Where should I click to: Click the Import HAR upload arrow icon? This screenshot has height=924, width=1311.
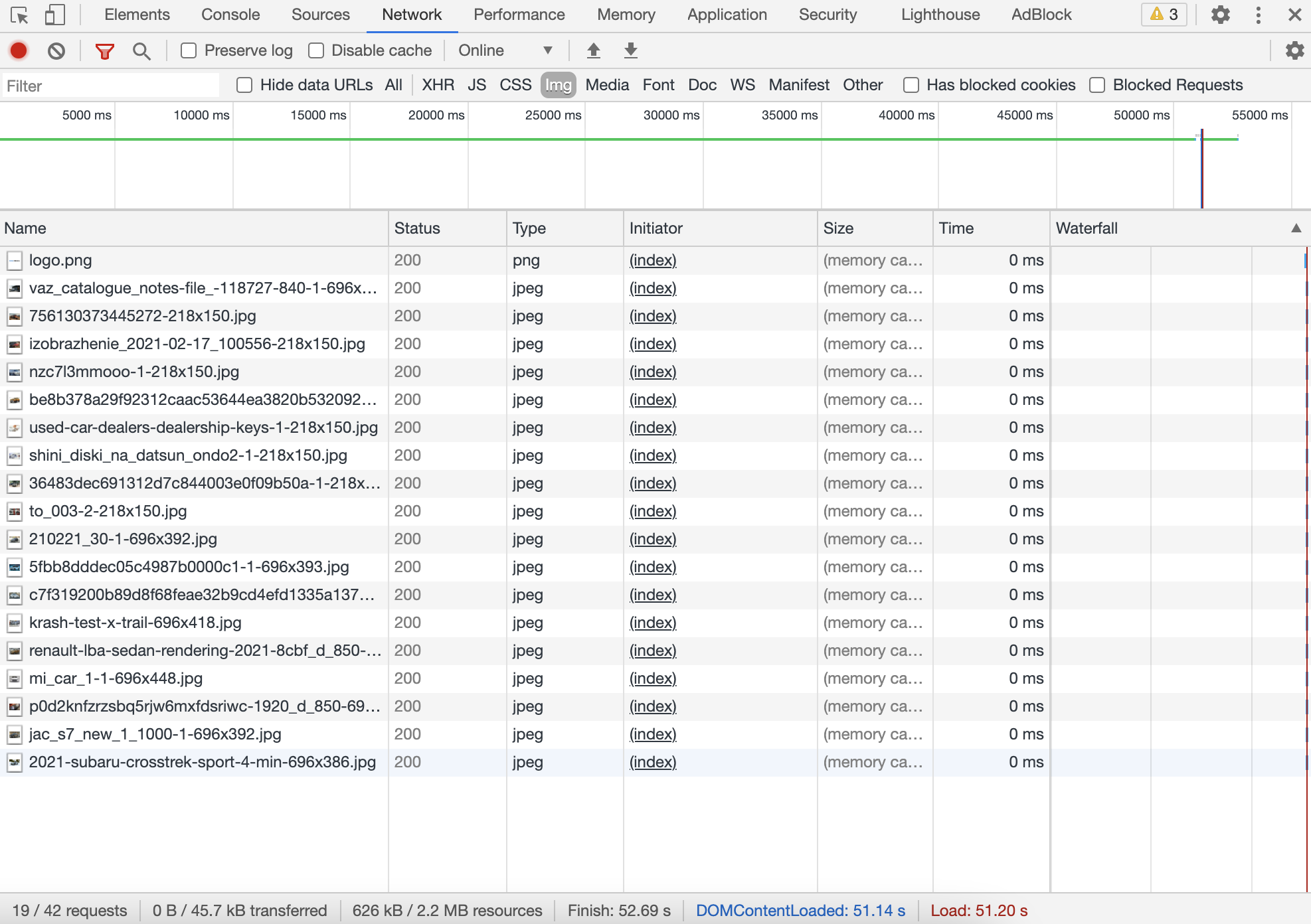tap(594, 50)
